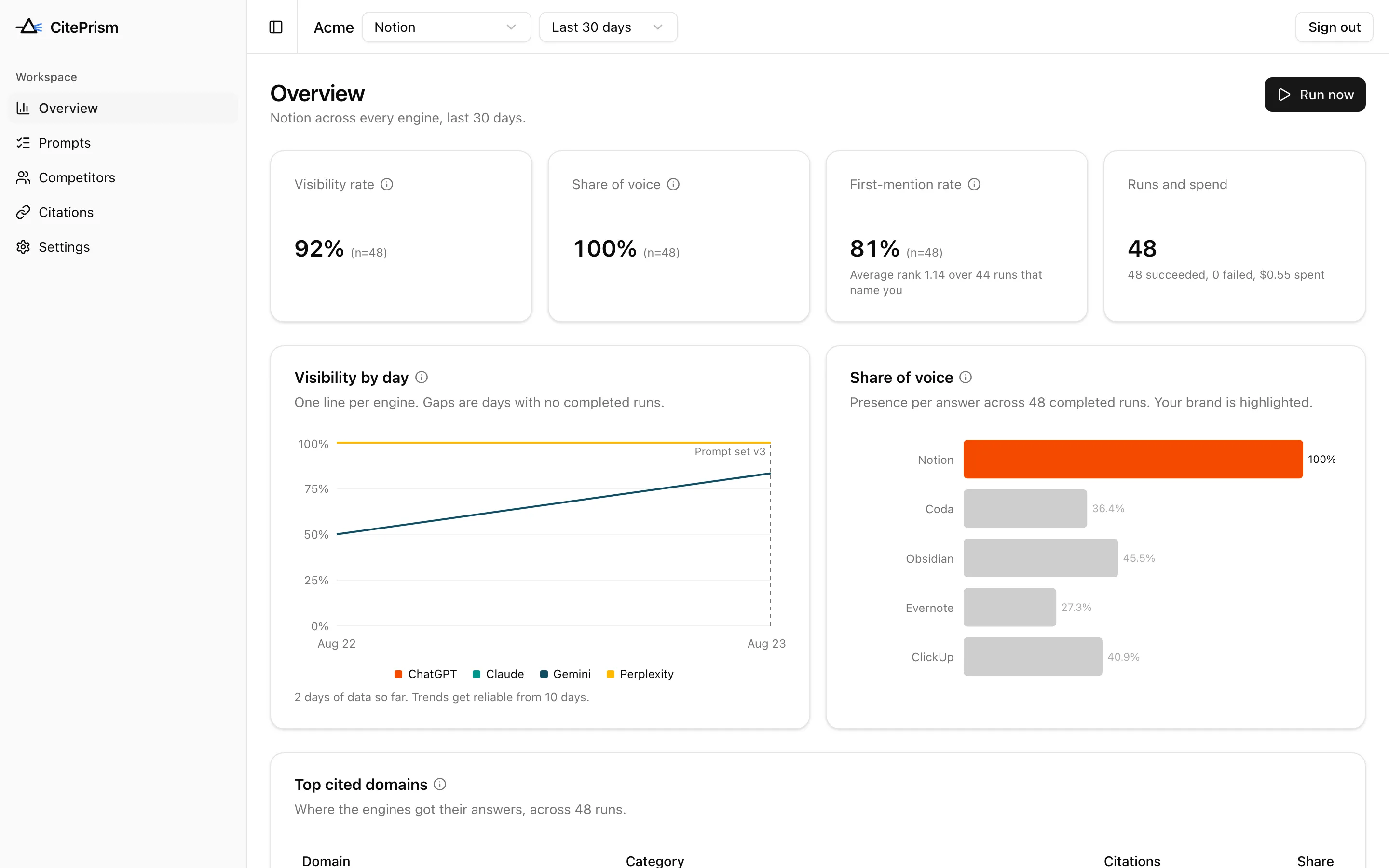1389x868 pixels.
Task: Click the Settings gear icon
Action: point(23,247)
